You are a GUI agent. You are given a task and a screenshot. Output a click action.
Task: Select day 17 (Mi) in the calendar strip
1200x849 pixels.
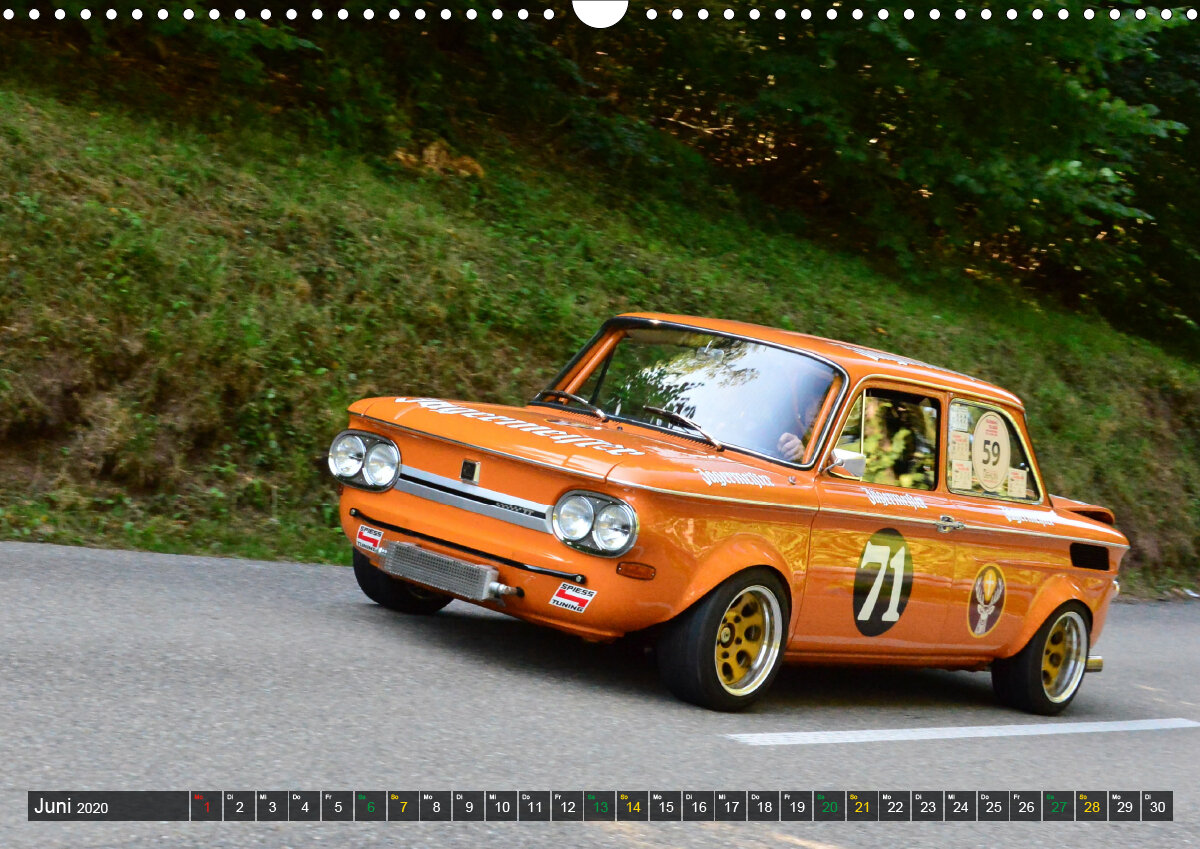[x=731, y=806]
